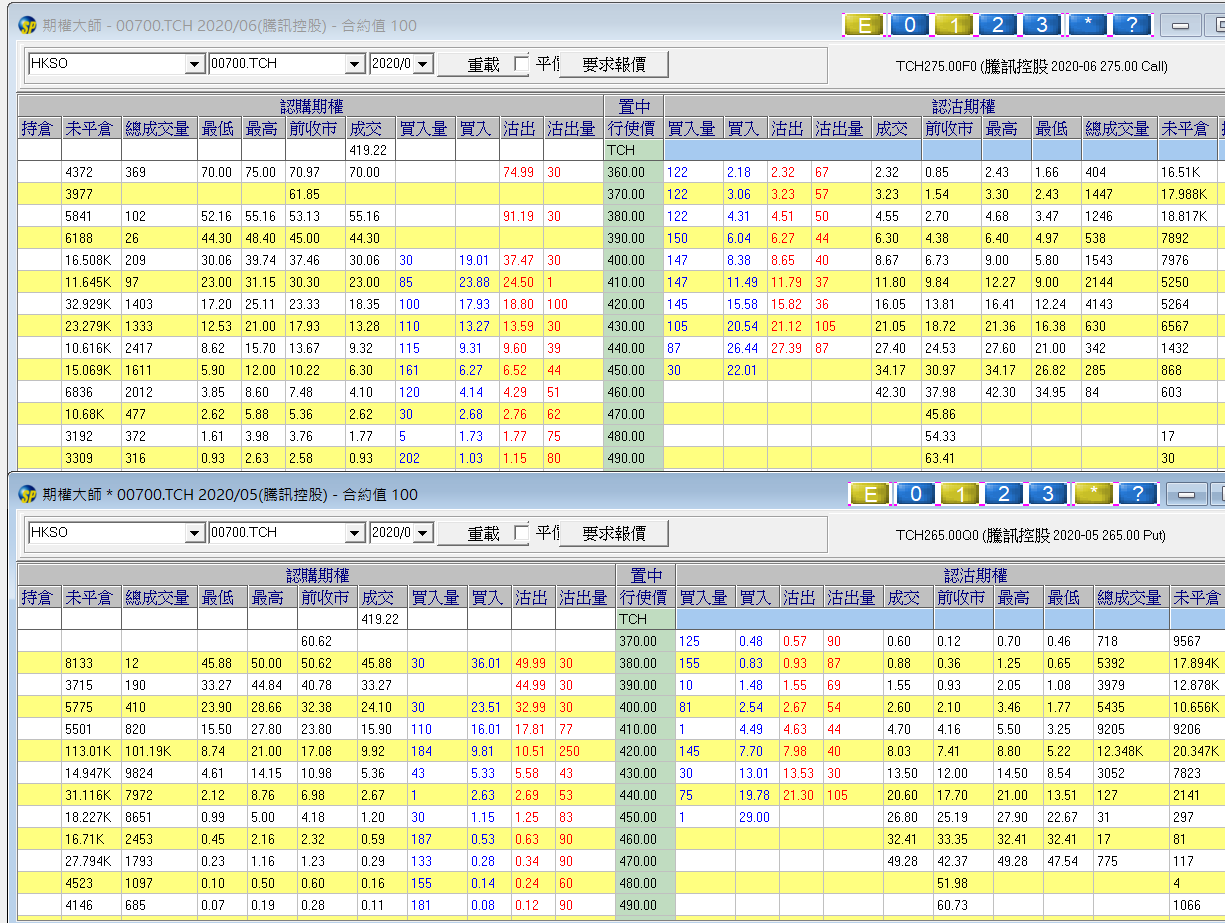Click the 450.00 strike cell in the 2020/06 window
Screen dimensions: 1225x923
(x=633, y=370)
